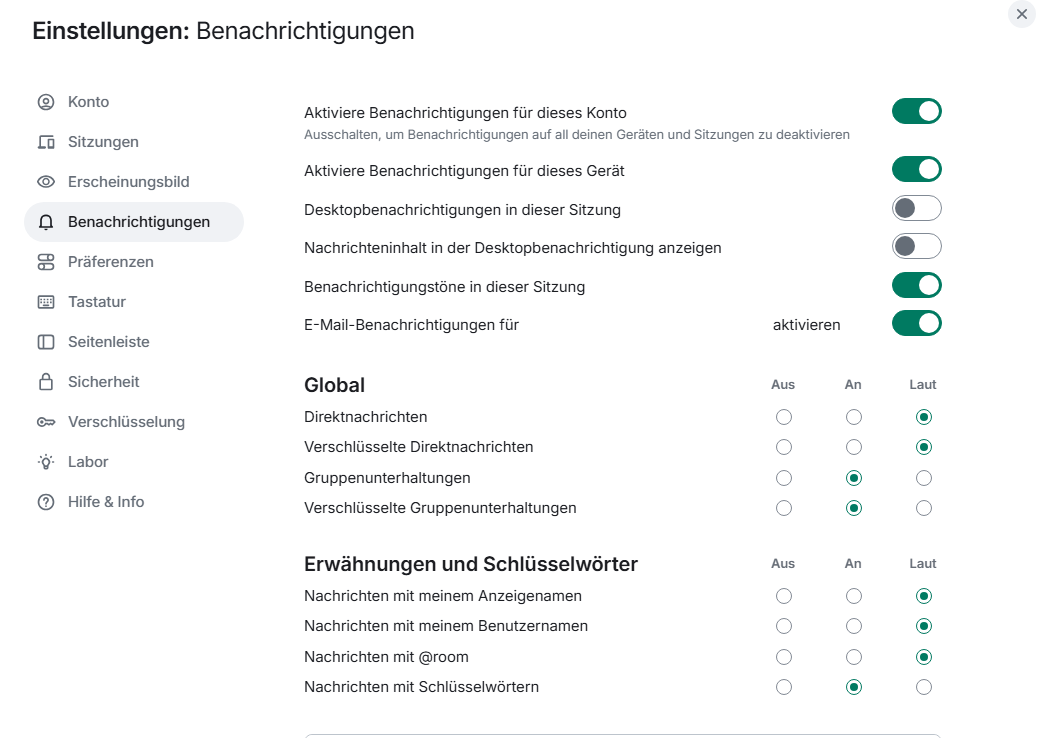
Task: Open the Labor lightbulb icon
Action: pos(46,461)
